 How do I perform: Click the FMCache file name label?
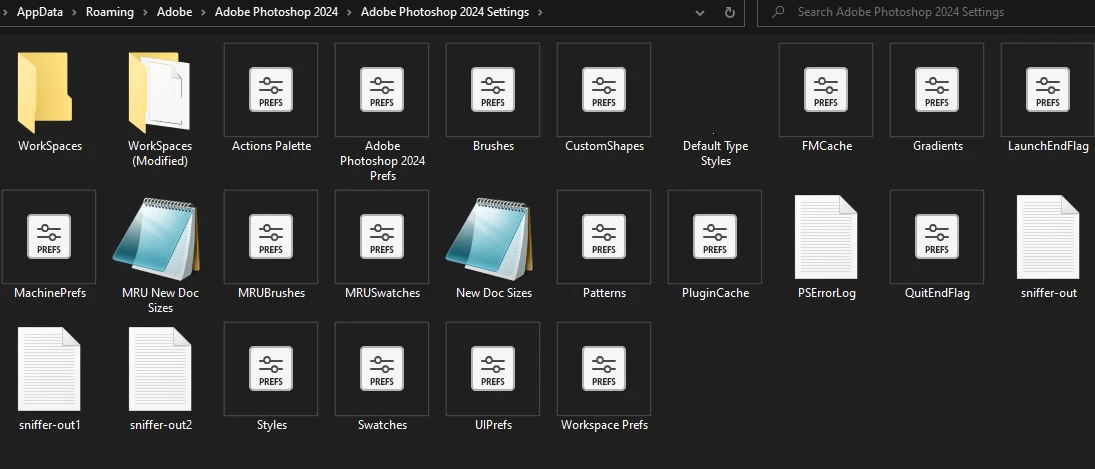tap(827, 146)
